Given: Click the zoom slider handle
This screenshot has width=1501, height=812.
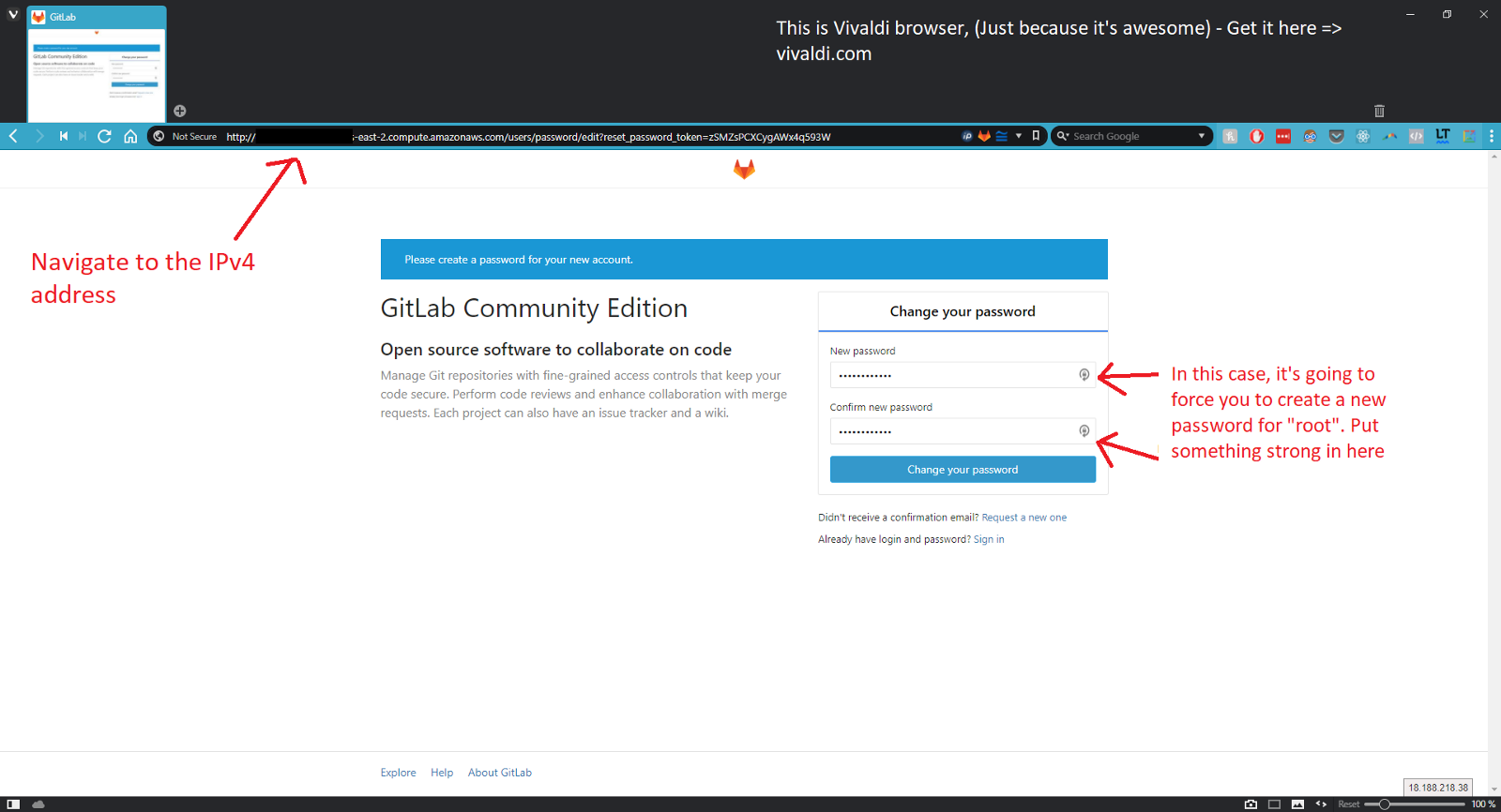Looking at the screenshot, I should pos(1385,804).
